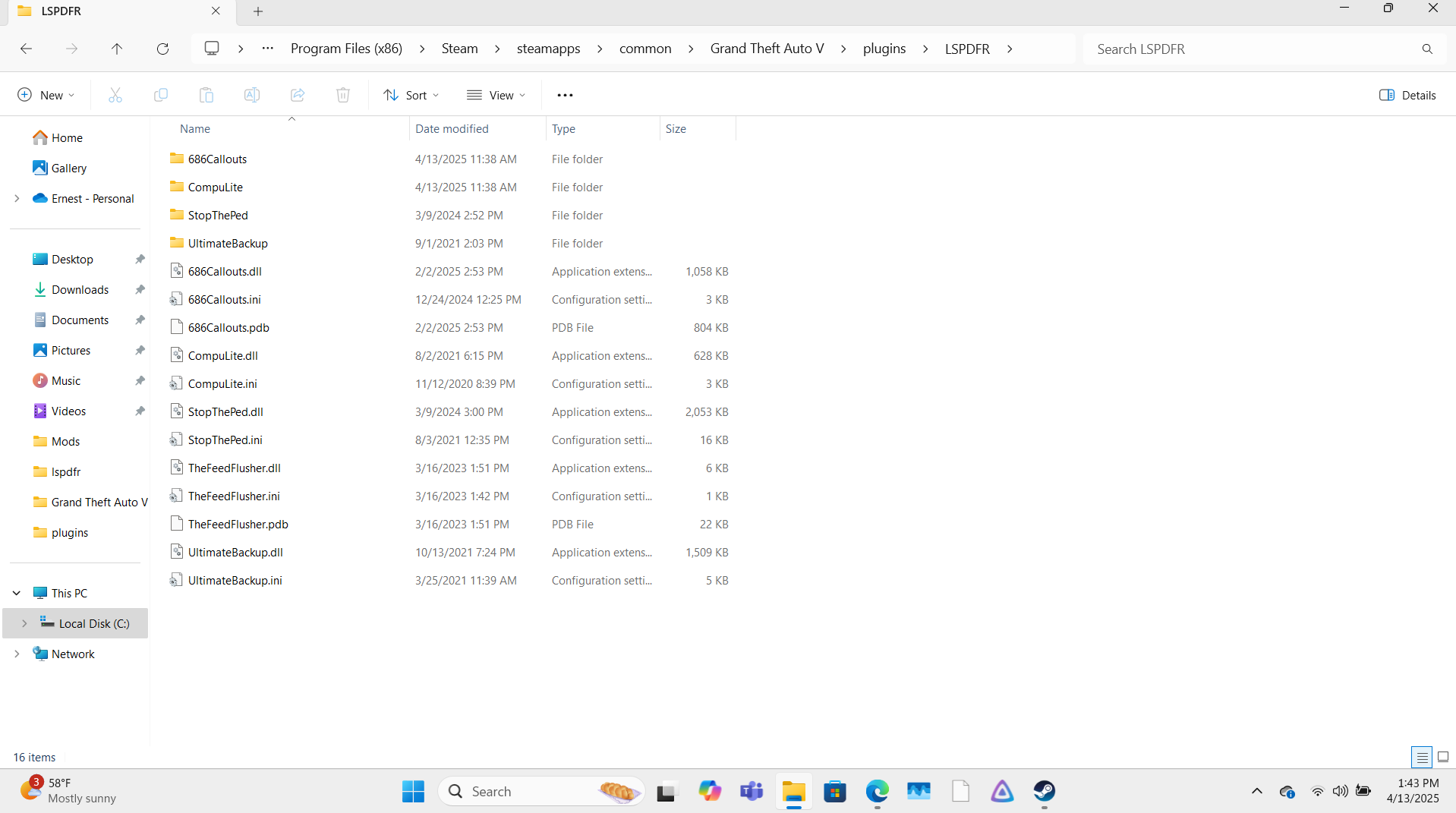This screenshot has width=1456, height=813.
Task: Open the weather widget showing 58°F
Action: point(68,790)
